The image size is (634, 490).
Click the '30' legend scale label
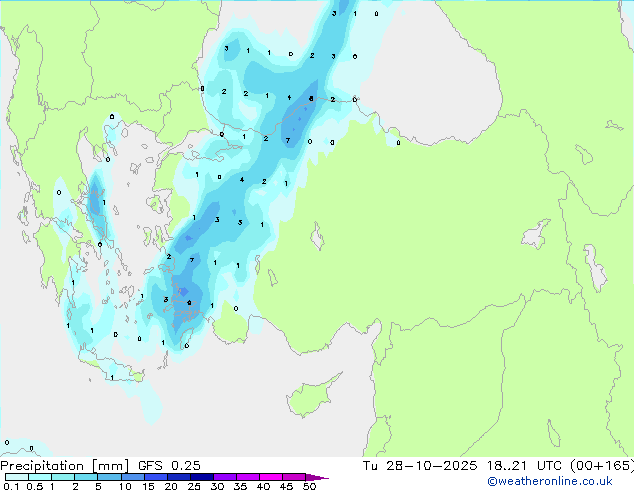217,486
